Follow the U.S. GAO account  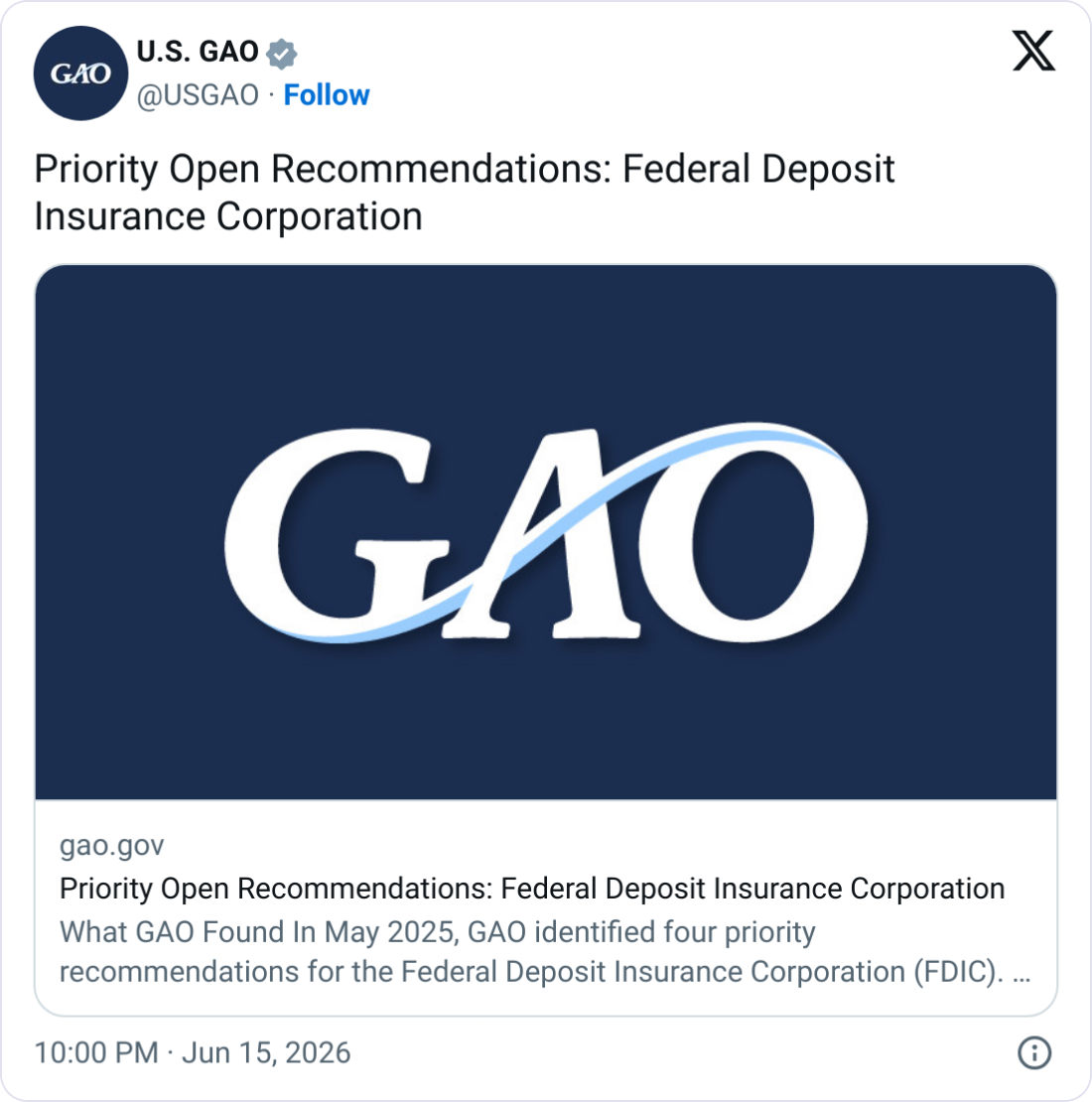pyautogui.click(x=326, y=95)
